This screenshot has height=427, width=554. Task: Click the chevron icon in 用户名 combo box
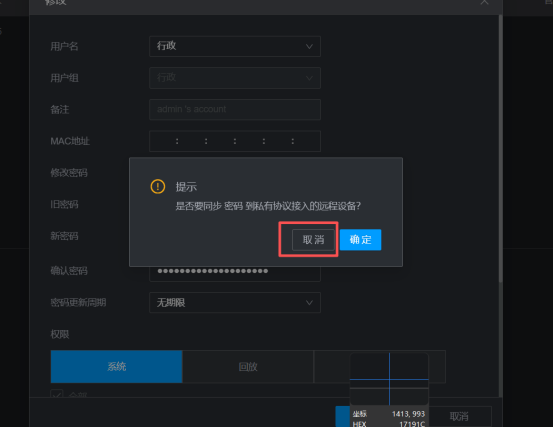[x=309, y=46]
